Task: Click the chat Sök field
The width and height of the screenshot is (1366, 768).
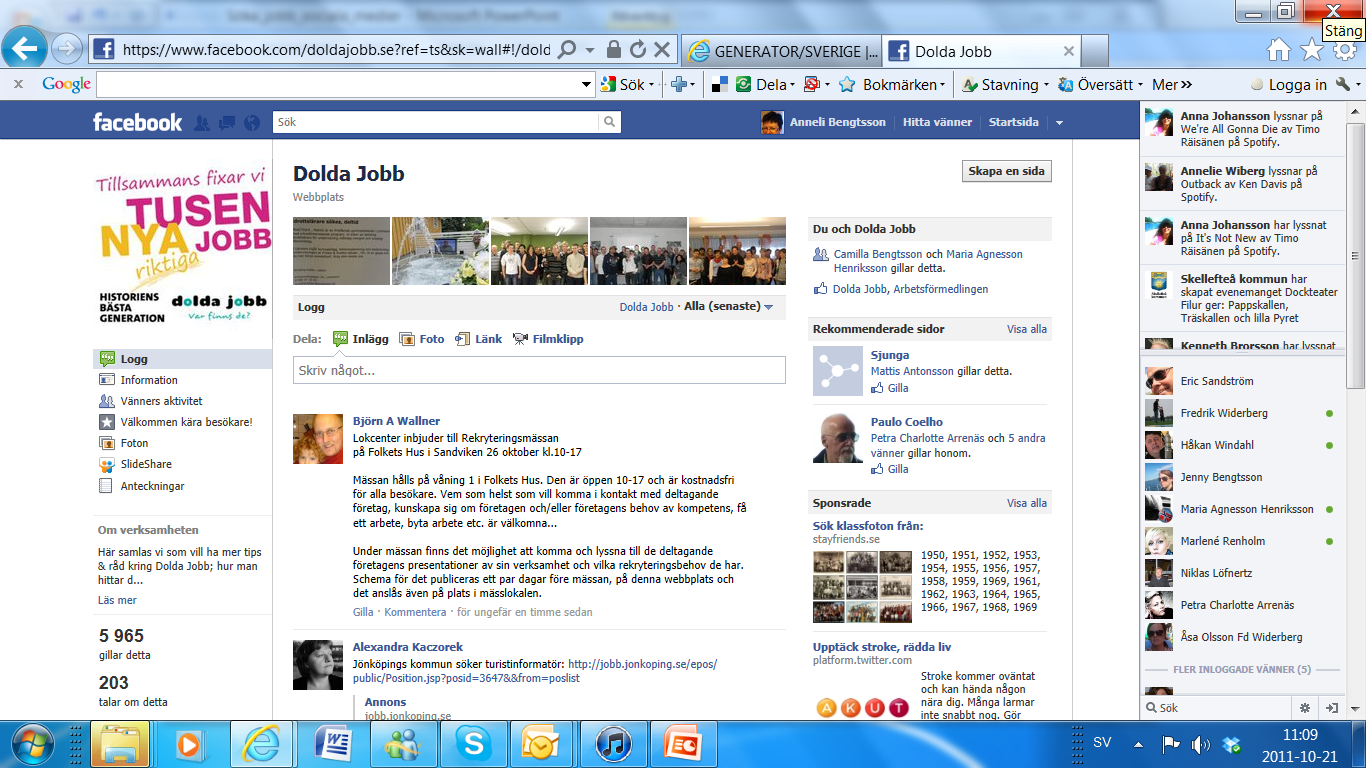Action: (x=1217, y=707)
